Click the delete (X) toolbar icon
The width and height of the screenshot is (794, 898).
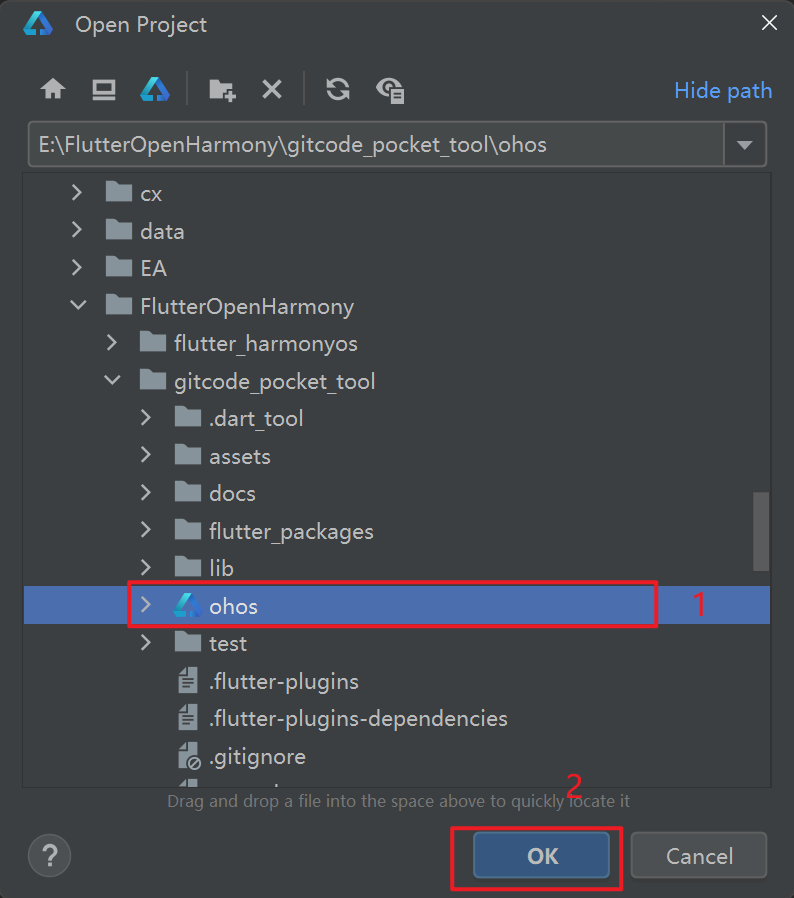[x=272, y=89]
